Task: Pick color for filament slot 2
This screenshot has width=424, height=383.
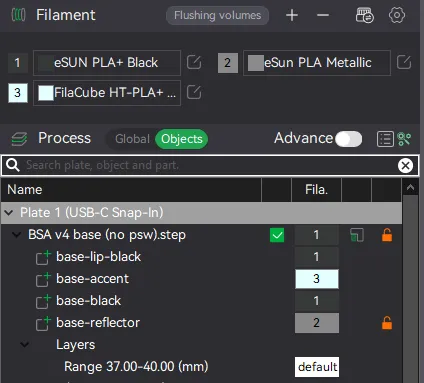Action: (228, 63)
